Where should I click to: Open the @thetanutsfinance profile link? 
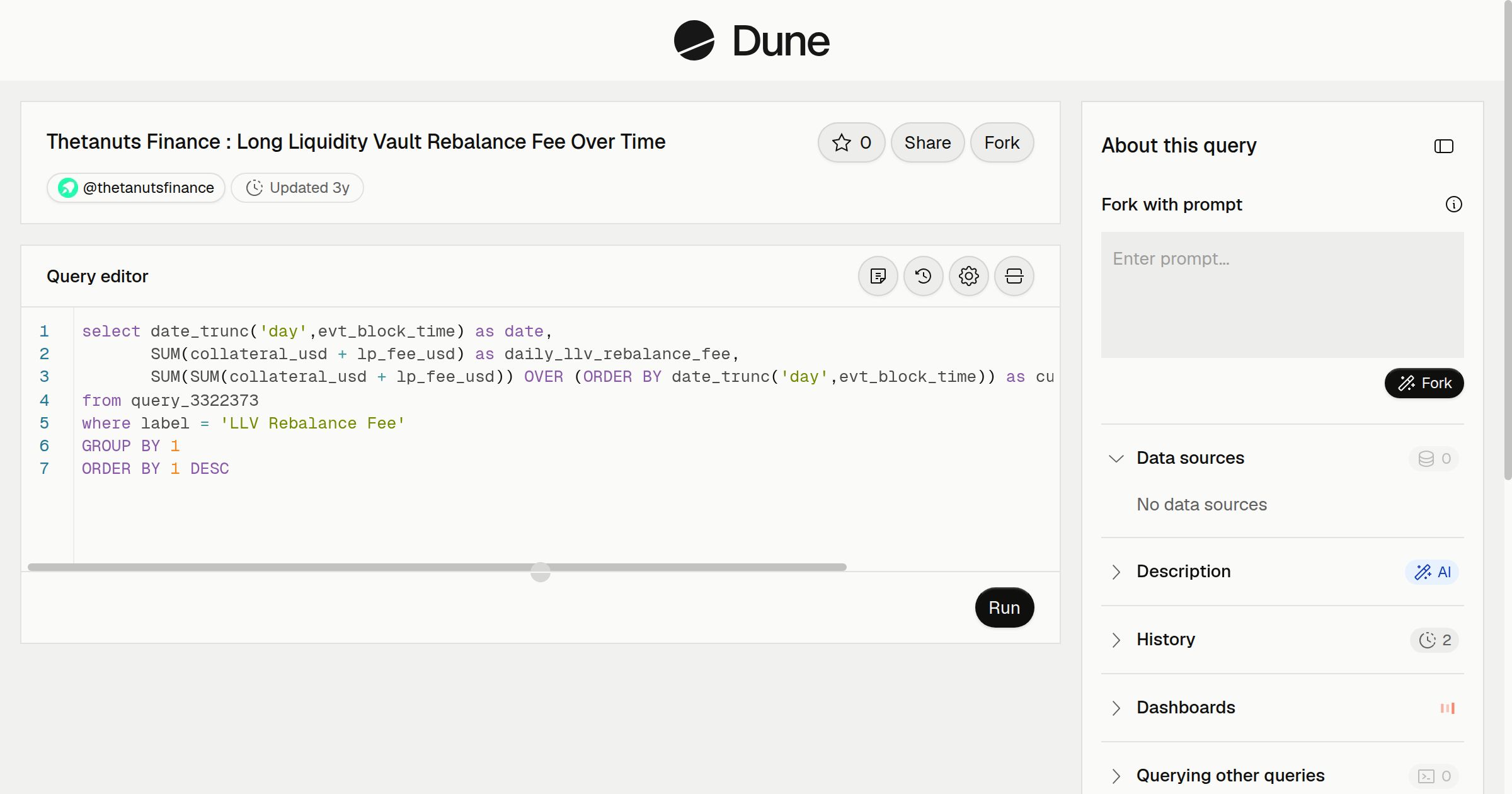[x=136, y=188]
